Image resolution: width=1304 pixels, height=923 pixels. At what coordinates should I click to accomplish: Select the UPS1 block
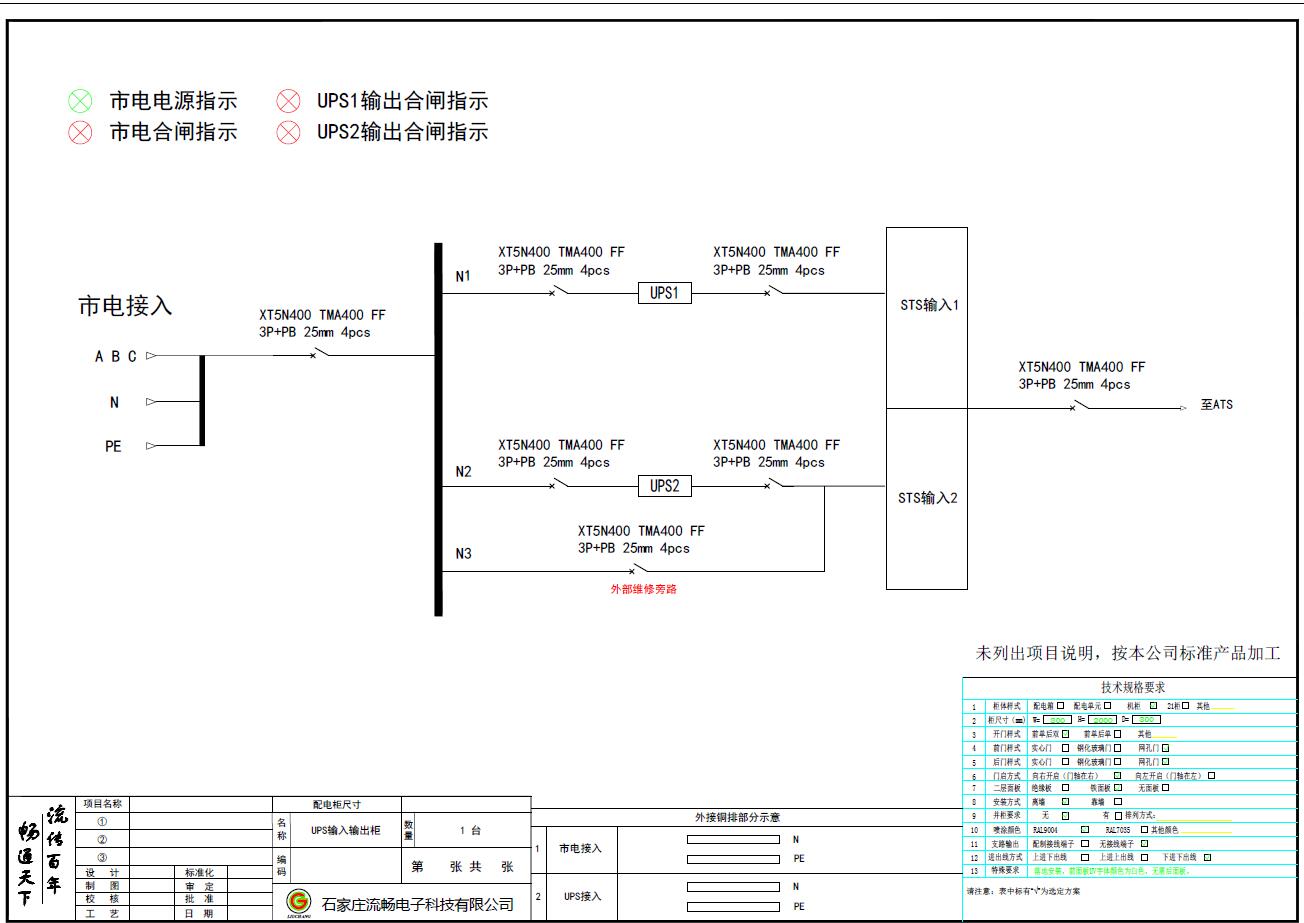click(x=664, y=293)
